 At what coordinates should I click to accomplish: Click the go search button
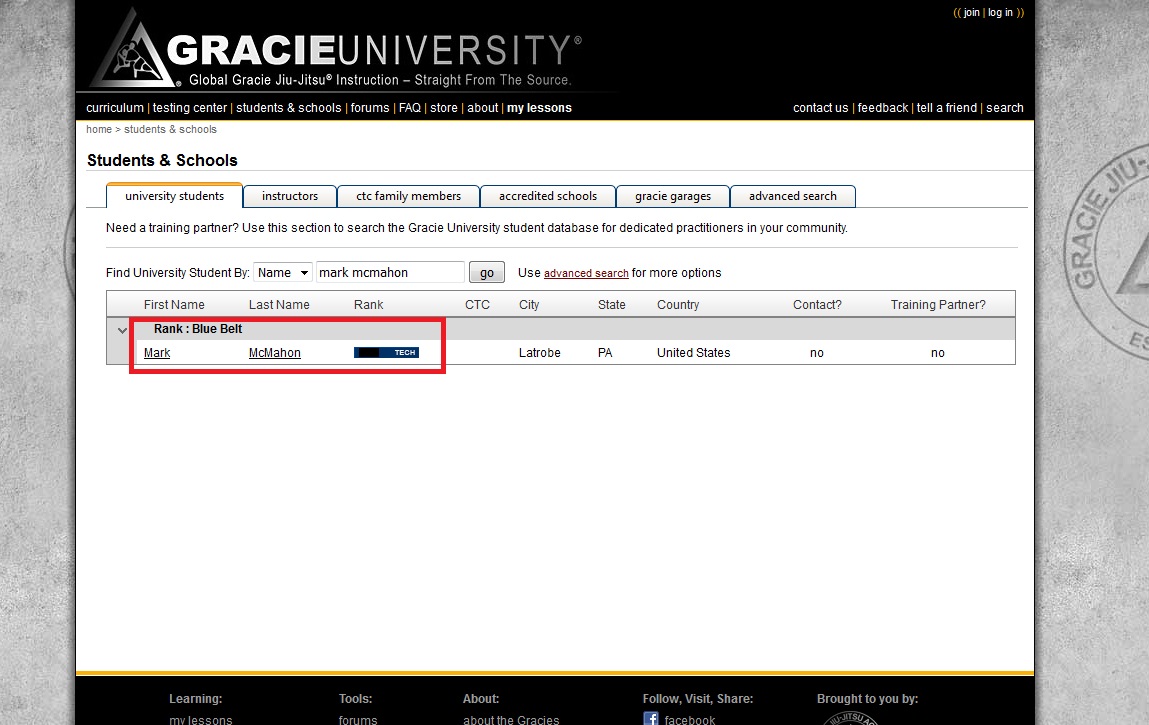(x=487, y=273)
